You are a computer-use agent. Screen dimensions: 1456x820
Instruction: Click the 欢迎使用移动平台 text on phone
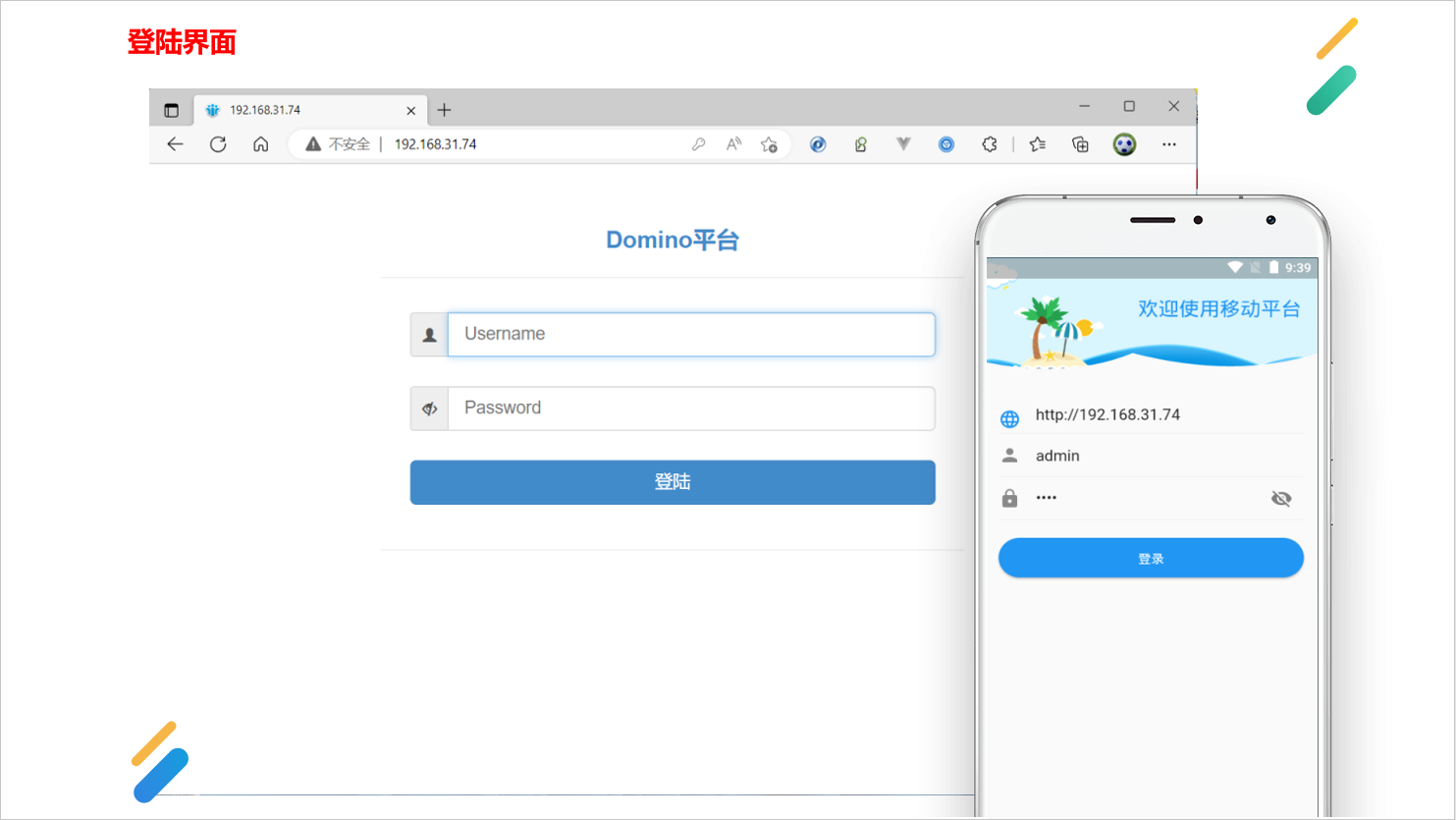coord(1218,308)
